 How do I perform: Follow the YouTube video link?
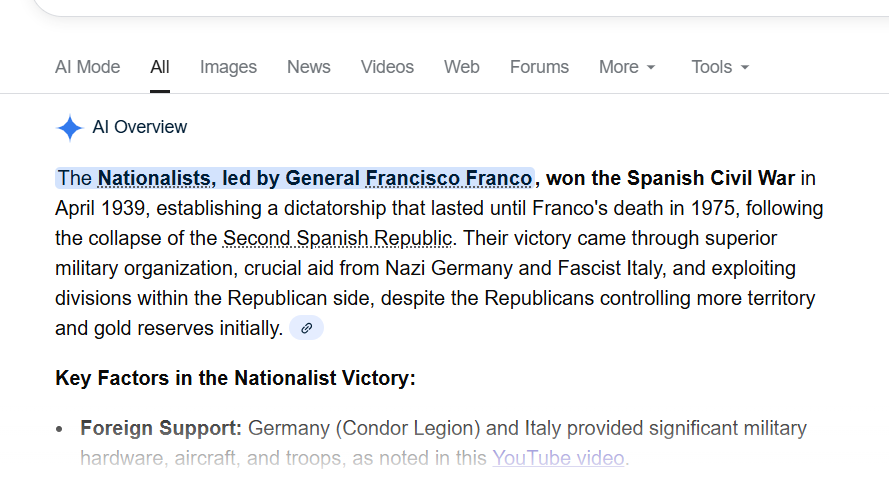click(x=558, y=459)
